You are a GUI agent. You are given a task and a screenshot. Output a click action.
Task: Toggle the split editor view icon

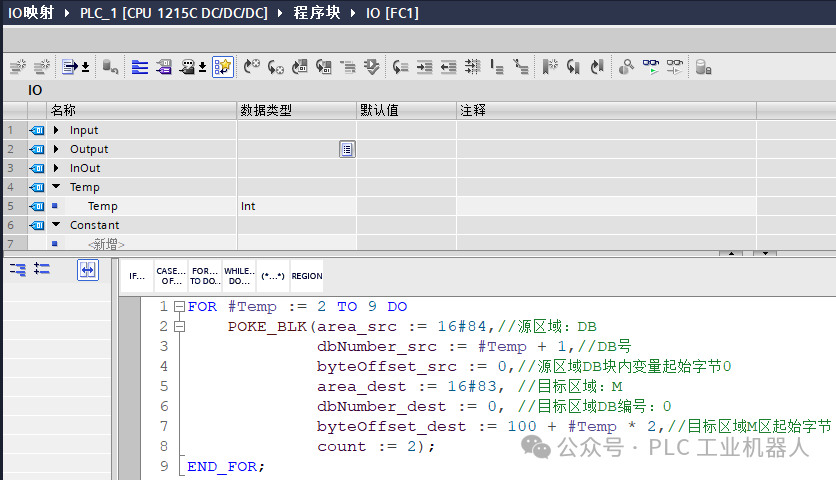[88, 270]
